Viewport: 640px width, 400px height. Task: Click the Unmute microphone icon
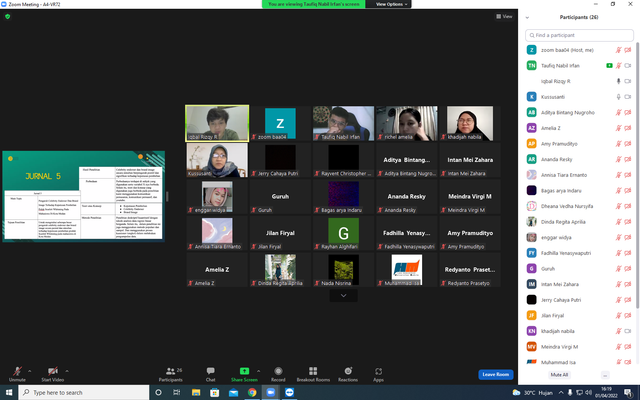(x=17, y=371)
